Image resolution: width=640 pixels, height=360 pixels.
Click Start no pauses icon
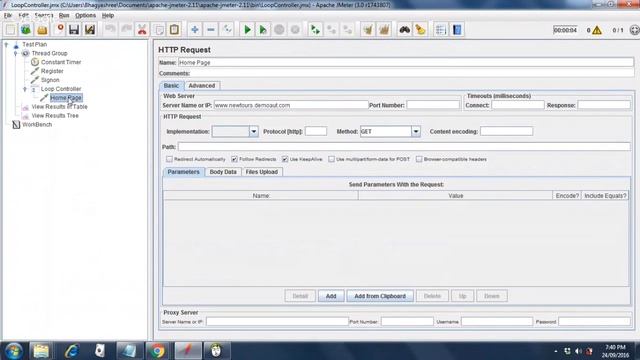(x=263, y=29)
